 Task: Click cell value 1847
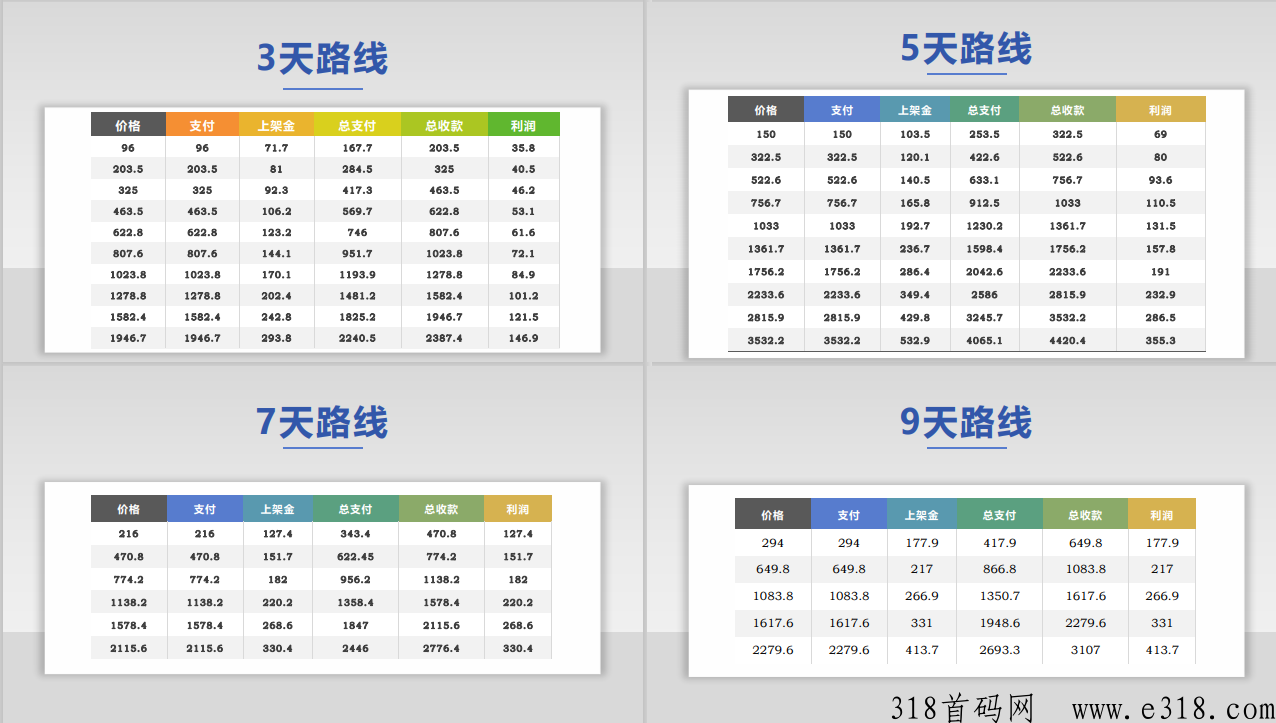(x=355, y=626)
